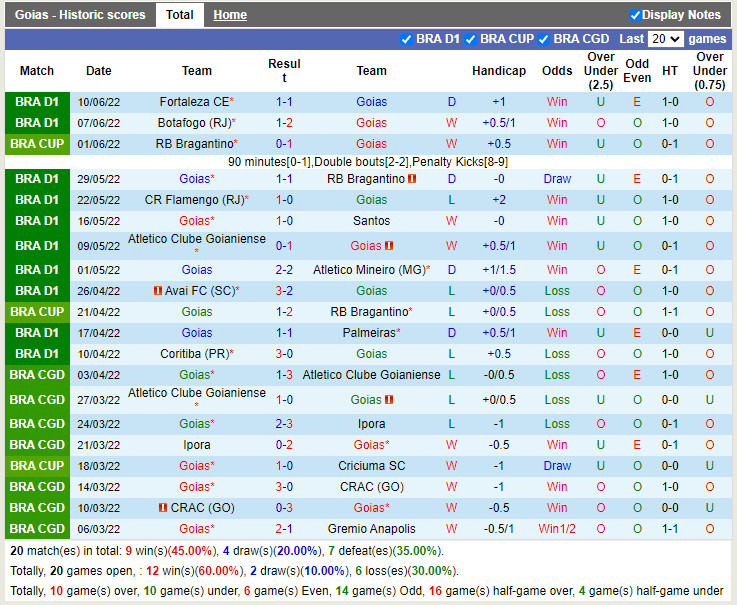The image size is (737, 605).
Task: Uncheck the BRA D1 league filter
Action: pyautogui.click(x=406, y=39)
